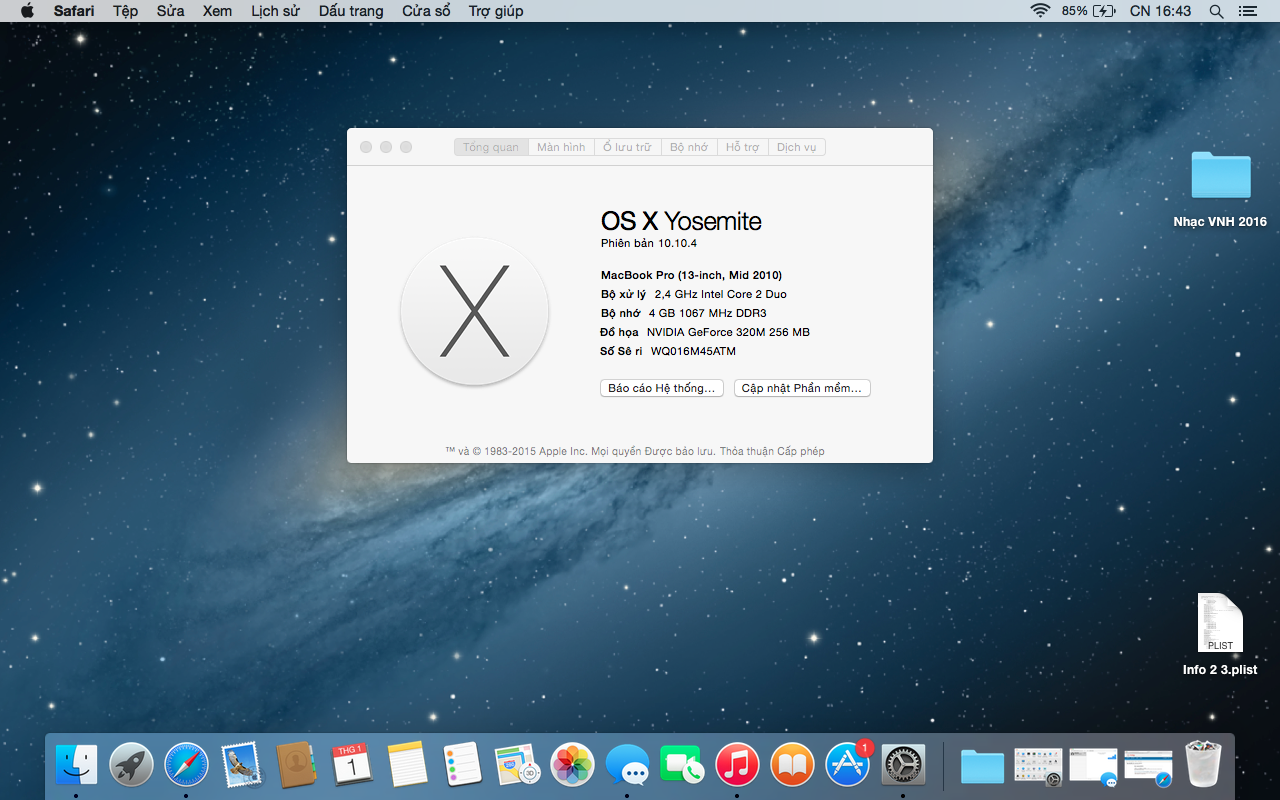Screen dimensions: 1280x800
Task: Open Contacts book icon in Dock
Action: point(296,765)
